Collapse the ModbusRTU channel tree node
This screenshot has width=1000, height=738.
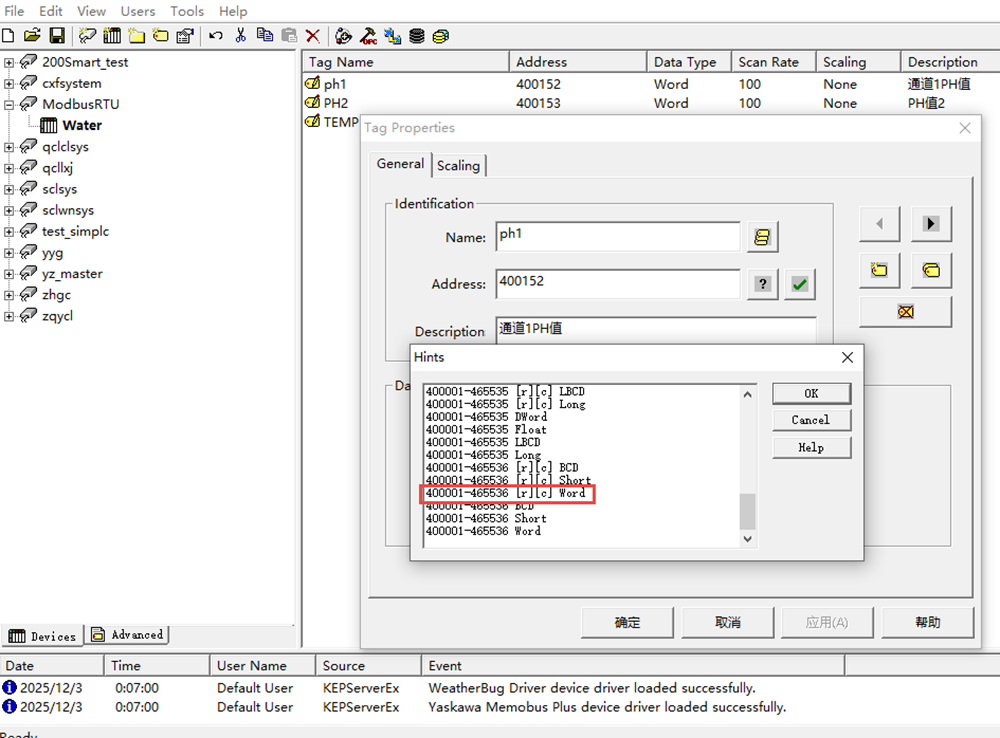[9, 105]
